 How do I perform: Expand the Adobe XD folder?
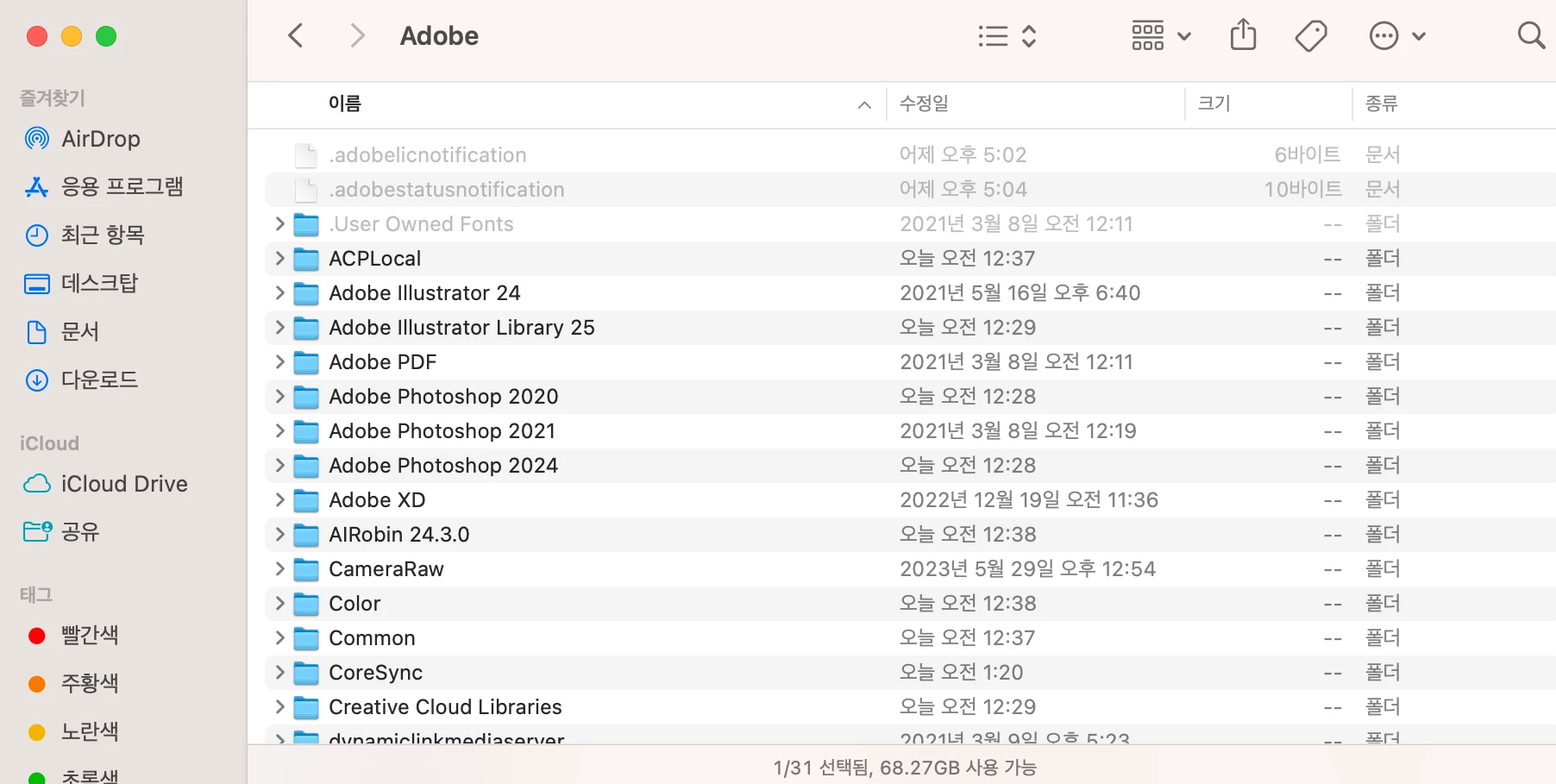279,500
